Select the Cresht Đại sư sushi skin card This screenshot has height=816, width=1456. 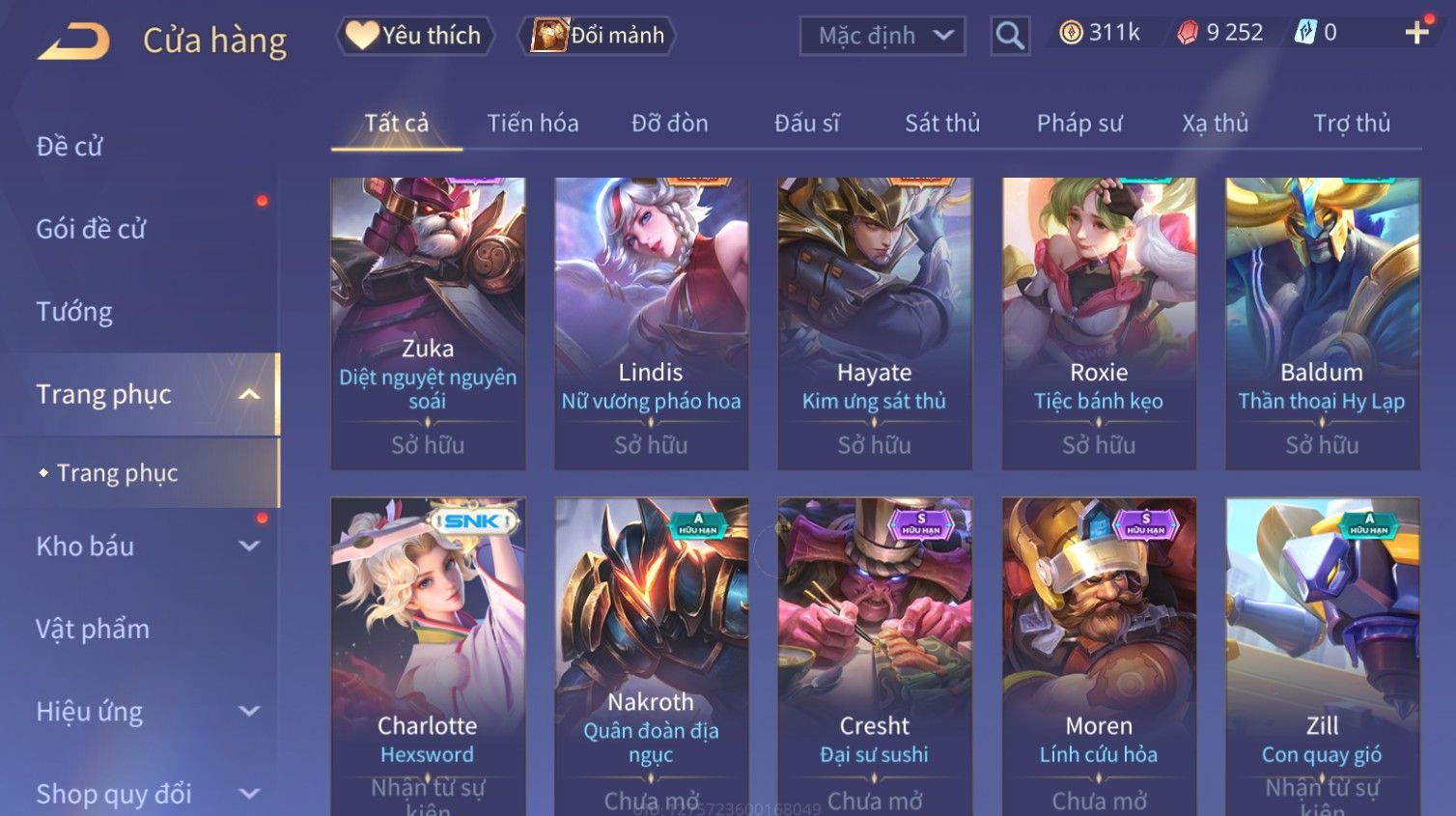pyautogui.click(x=875, y=657)
